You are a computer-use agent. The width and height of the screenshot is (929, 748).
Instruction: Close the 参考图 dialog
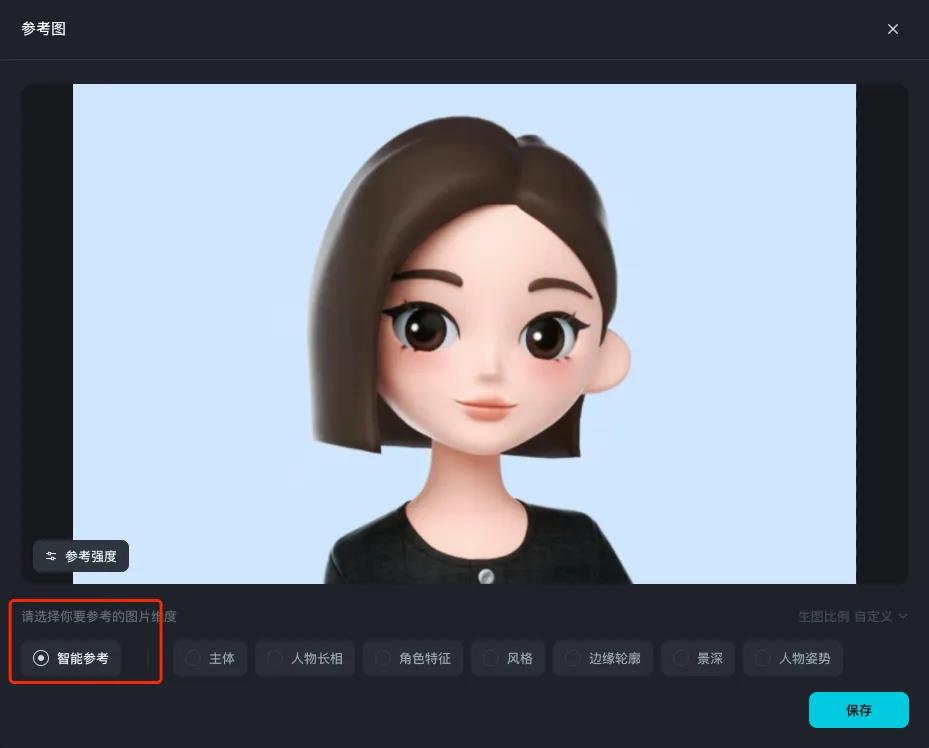(893, 29)
